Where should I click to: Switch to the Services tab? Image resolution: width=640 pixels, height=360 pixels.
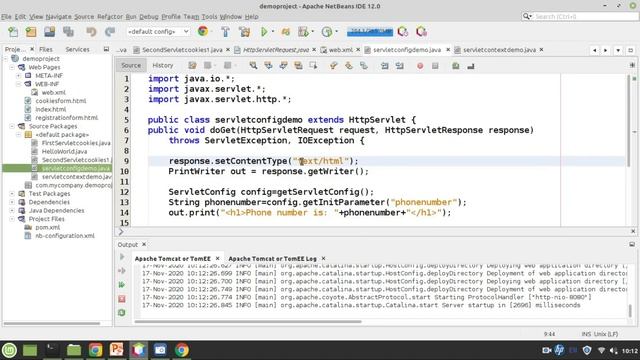point(78,49)
